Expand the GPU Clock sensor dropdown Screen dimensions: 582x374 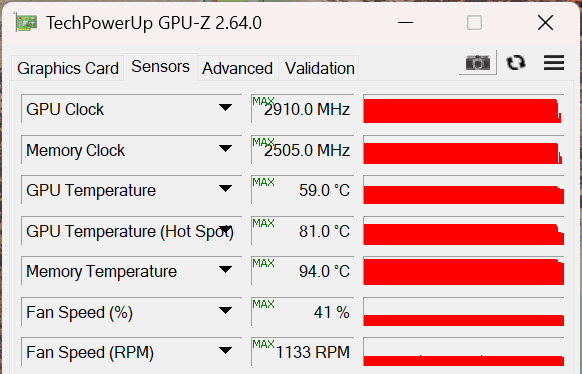point(225,108)
